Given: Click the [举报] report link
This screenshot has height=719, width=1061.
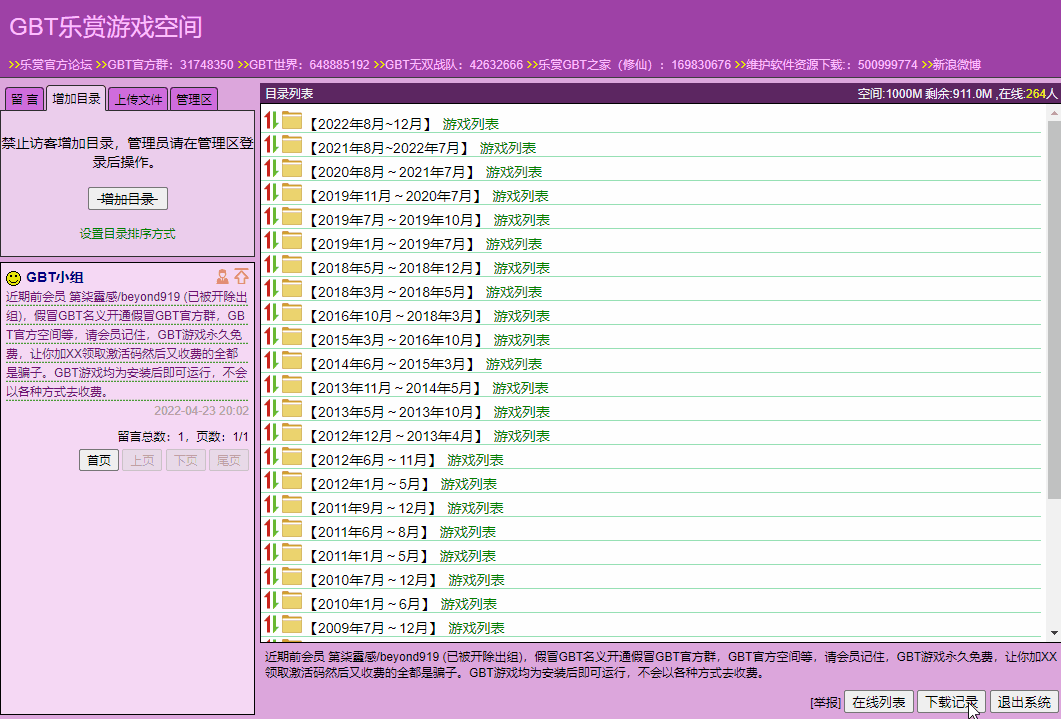Looking at the screenshot, I should coord(826,703).
